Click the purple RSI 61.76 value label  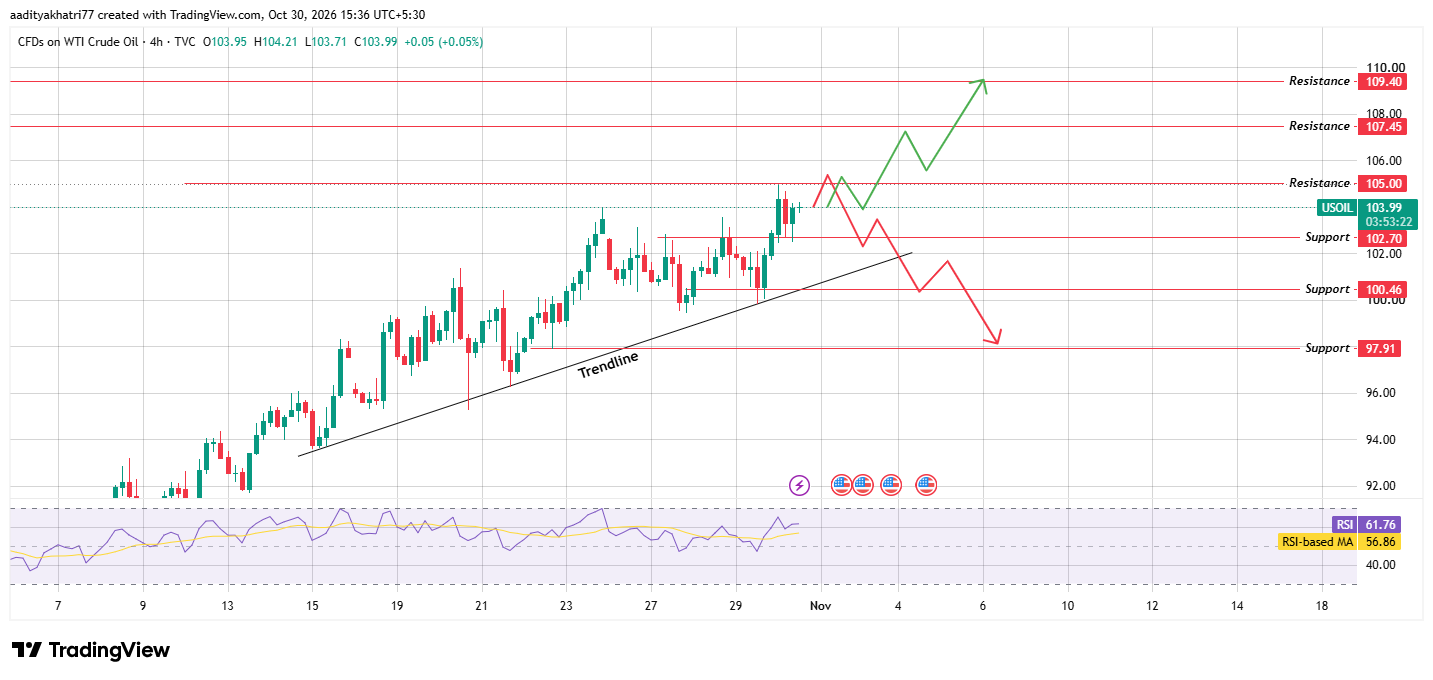(x=1364, y=525)
